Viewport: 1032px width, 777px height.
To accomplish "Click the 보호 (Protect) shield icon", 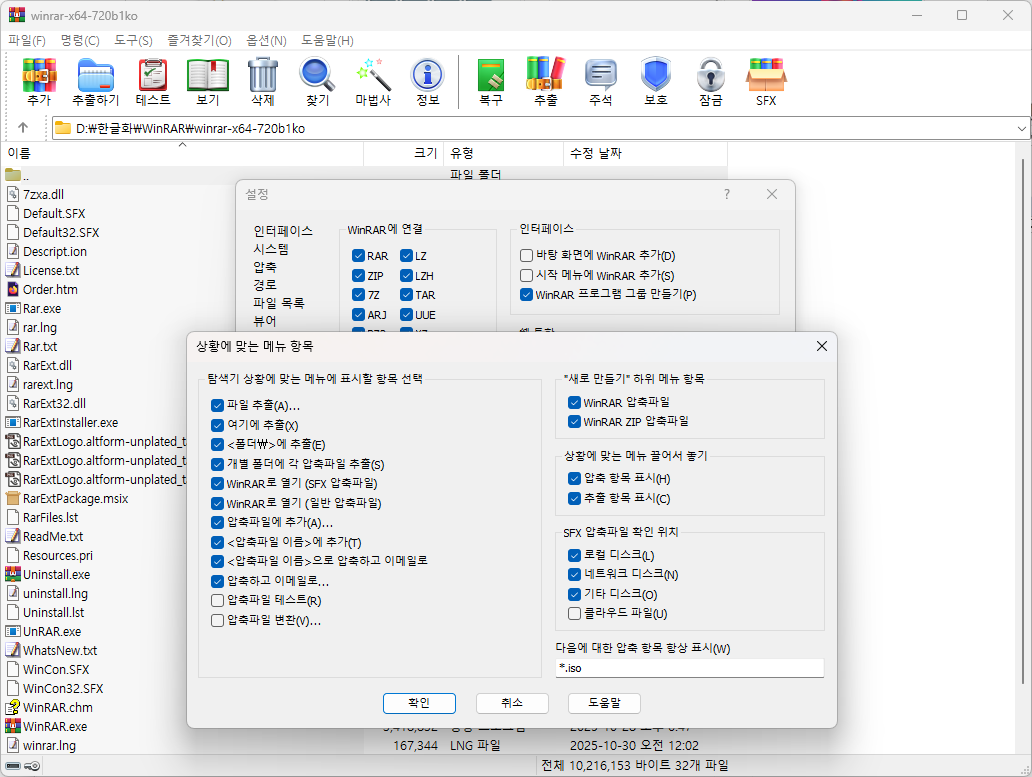I will point(656,82).
